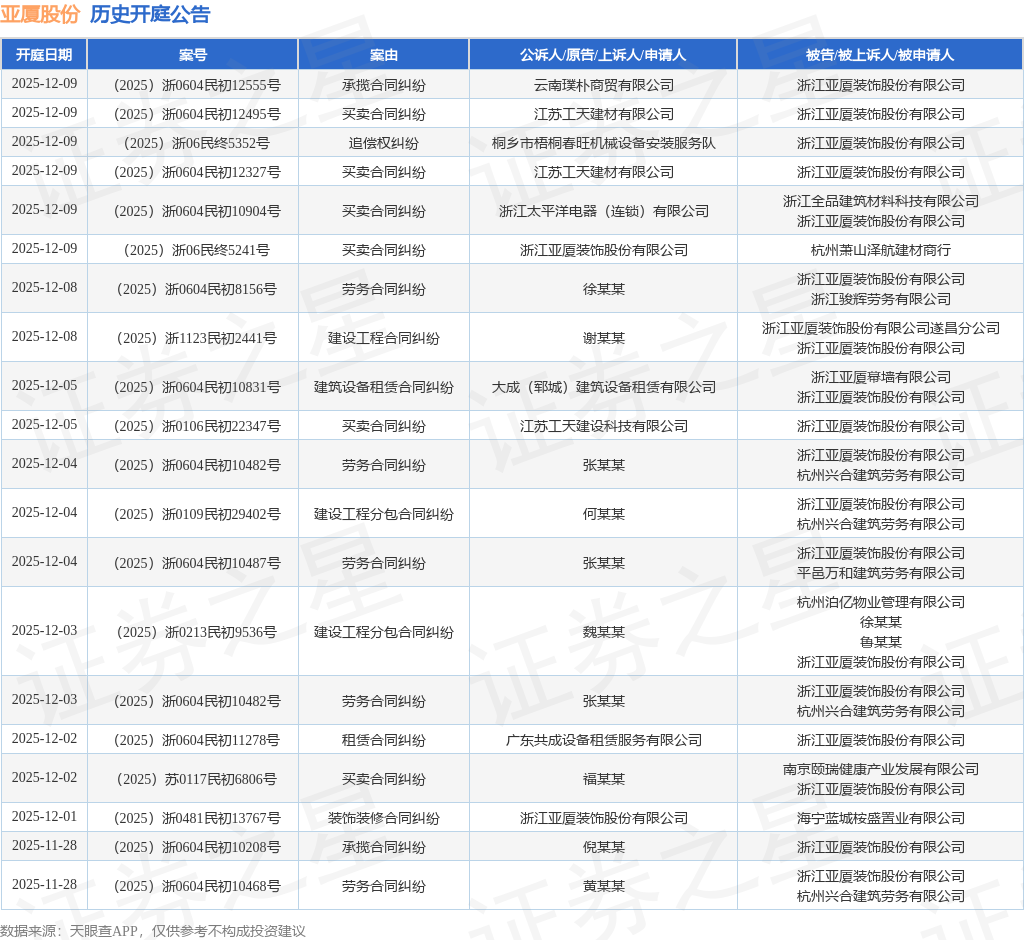Click plaintiff 江苏工天建设科技有限公司
The image size is (1024, 940).
pyautogui.click(x=603, y=427)
